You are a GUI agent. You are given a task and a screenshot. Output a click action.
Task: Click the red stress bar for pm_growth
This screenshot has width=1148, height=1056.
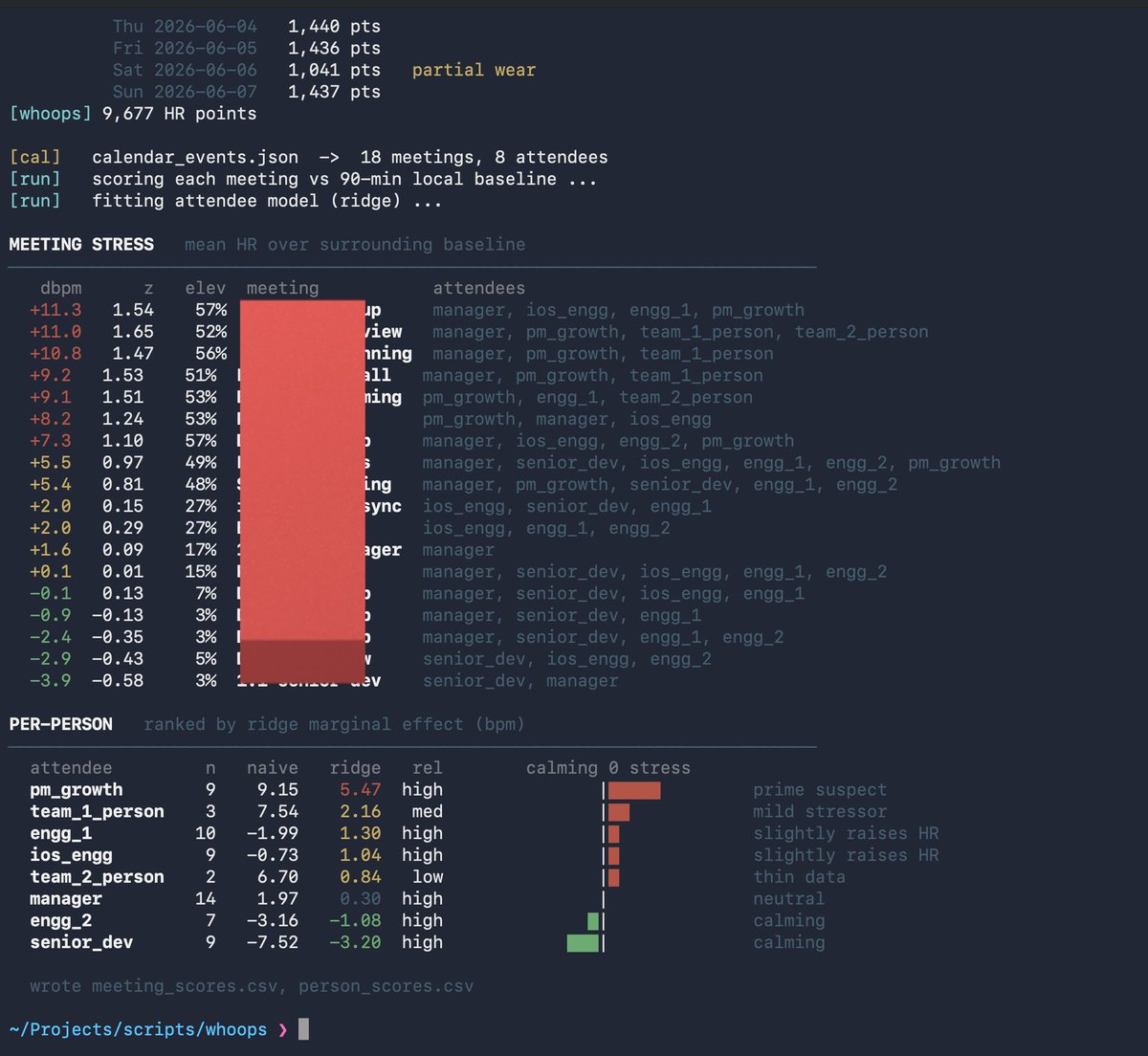point(634,790)
